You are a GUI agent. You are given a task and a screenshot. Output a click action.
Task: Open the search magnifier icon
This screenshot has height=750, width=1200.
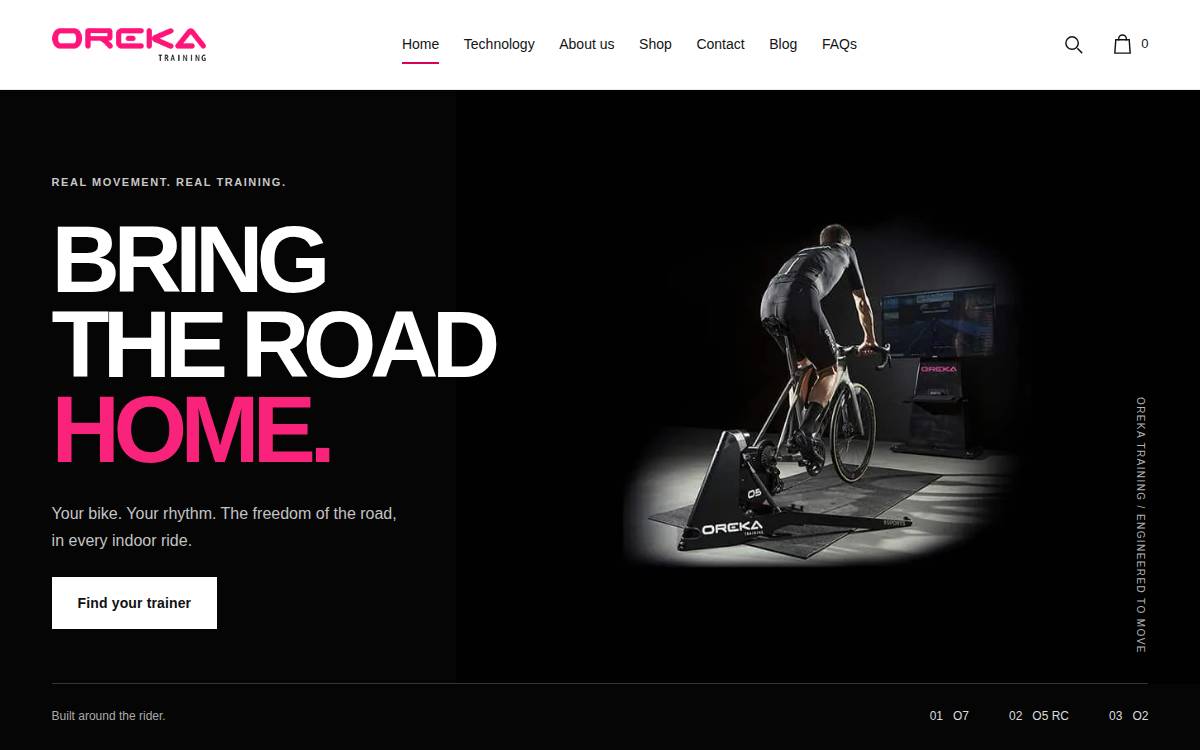[x=1073, y=44]
